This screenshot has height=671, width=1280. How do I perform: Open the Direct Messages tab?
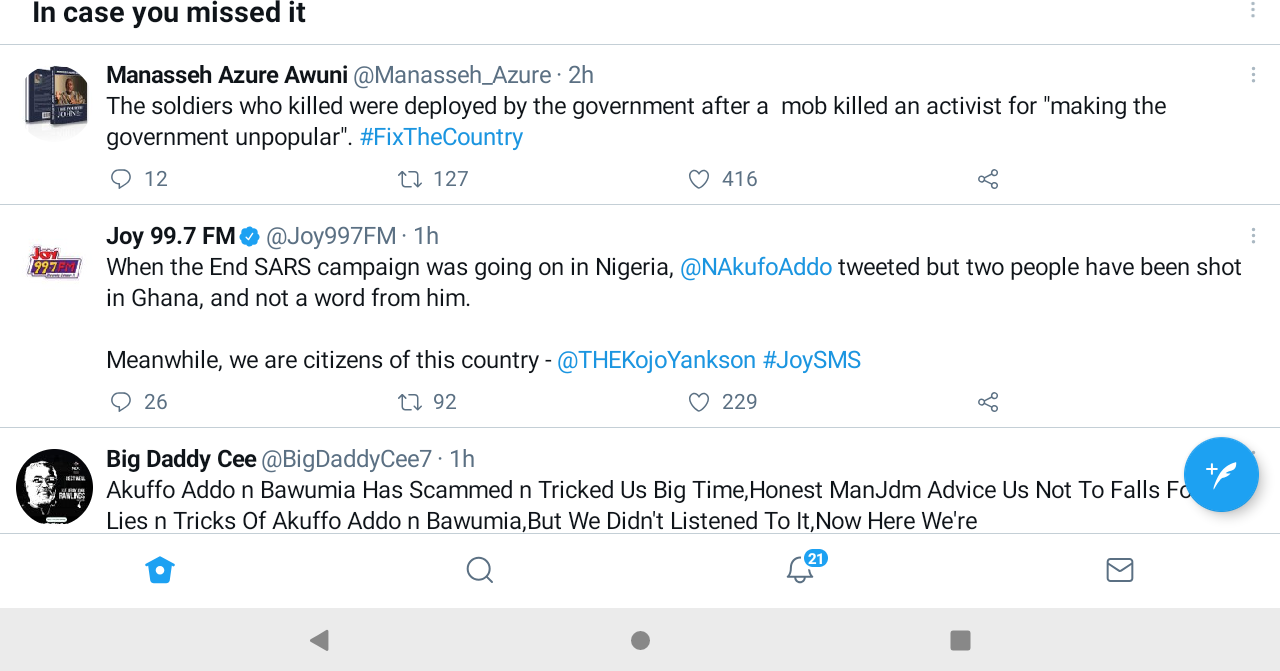(x=1120, y=570)
